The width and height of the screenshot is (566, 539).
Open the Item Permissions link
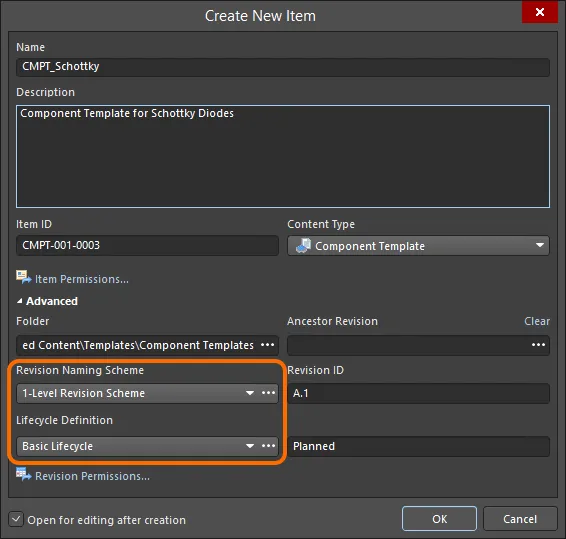pyautogui.click(x=82, y=279)
